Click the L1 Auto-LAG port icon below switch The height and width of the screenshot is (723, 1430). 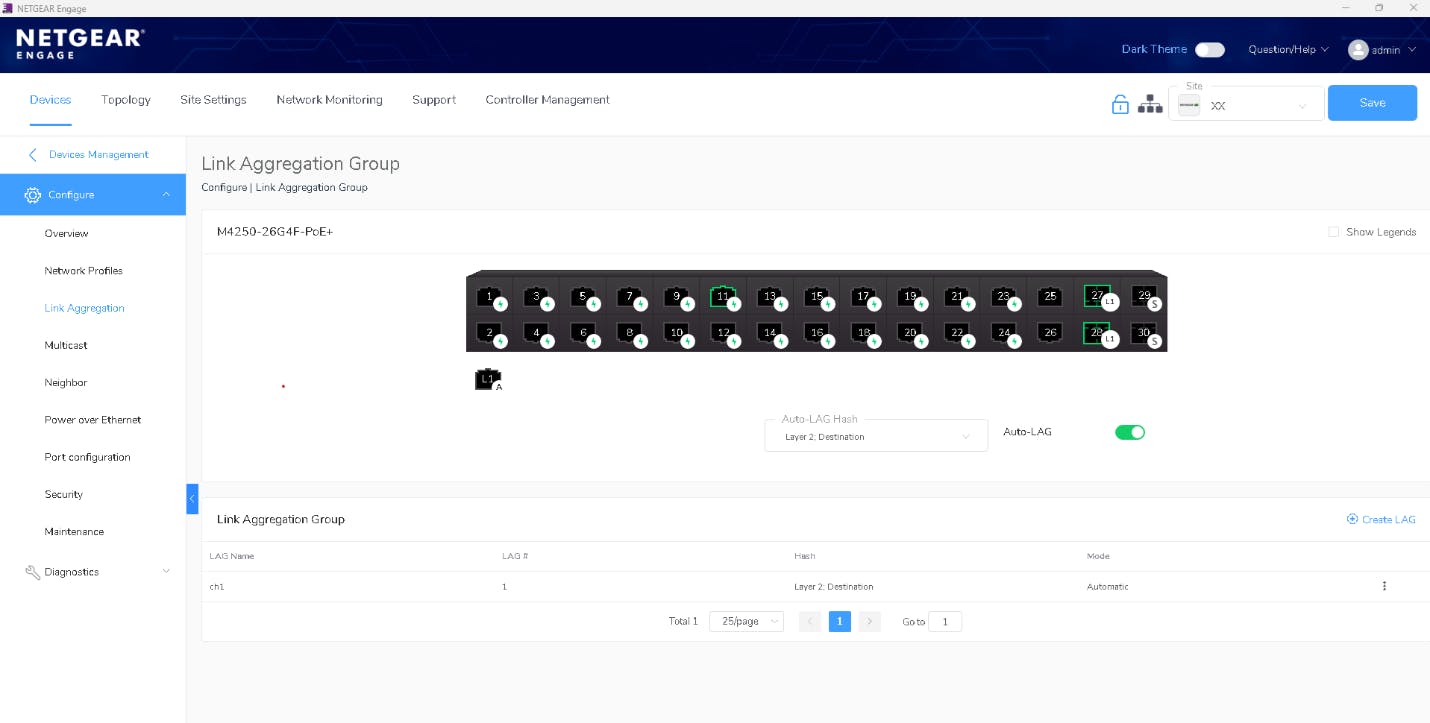coord(487,380)
